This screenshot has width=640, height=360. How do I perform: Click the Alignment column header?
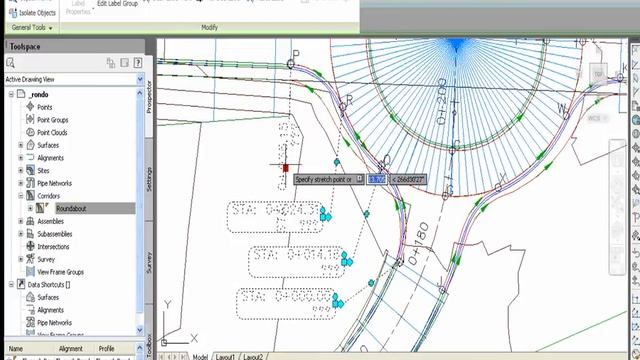[71, 349]
